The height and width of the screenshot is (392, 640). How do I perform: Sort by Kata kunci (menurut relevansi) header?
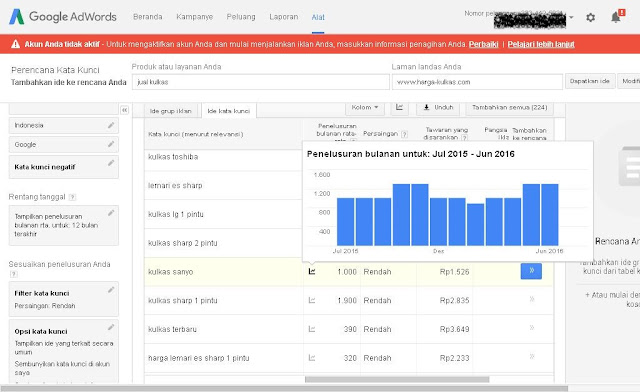196,134
